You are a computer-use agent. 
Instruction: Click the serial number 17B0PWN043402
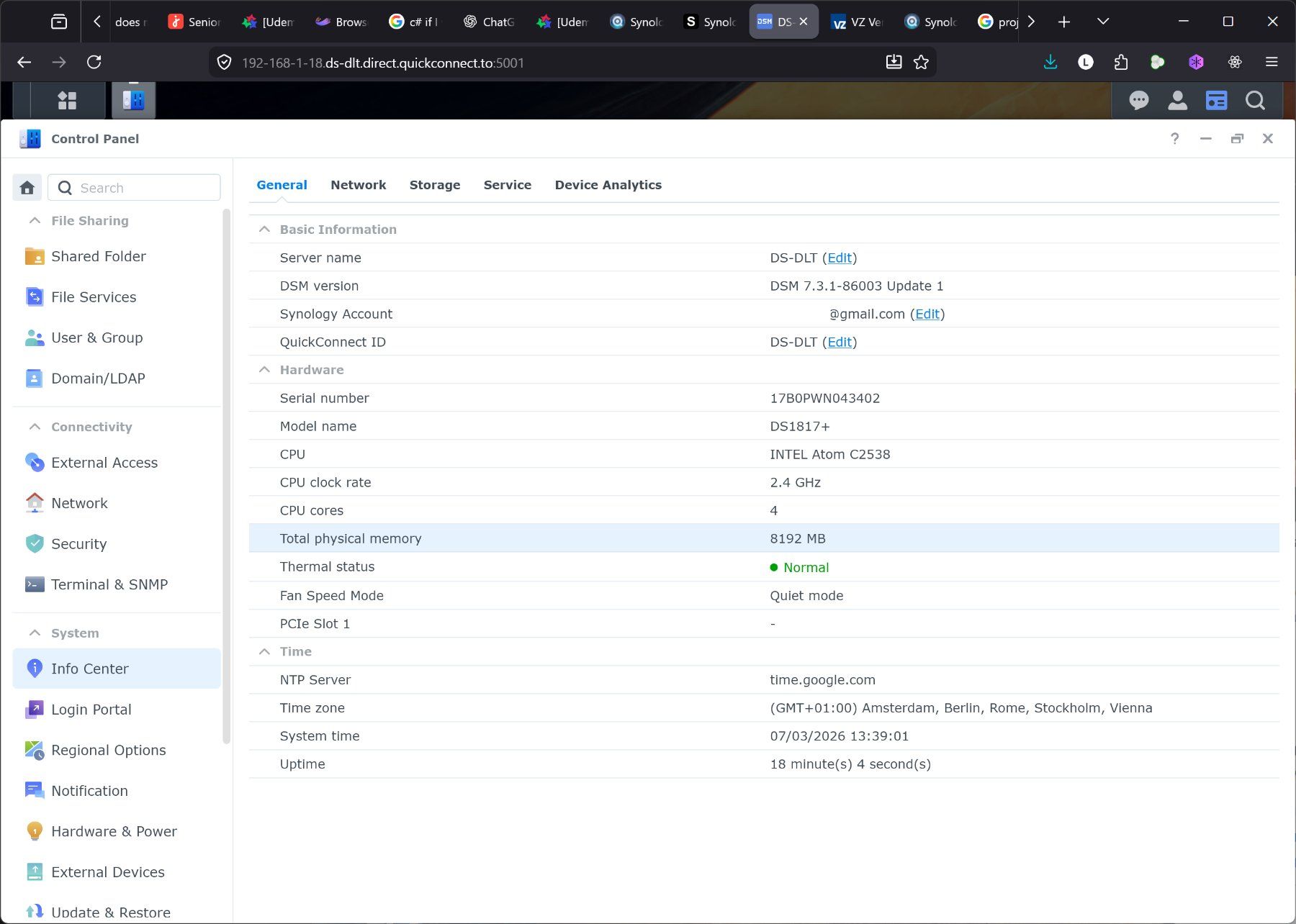[824, 398]
